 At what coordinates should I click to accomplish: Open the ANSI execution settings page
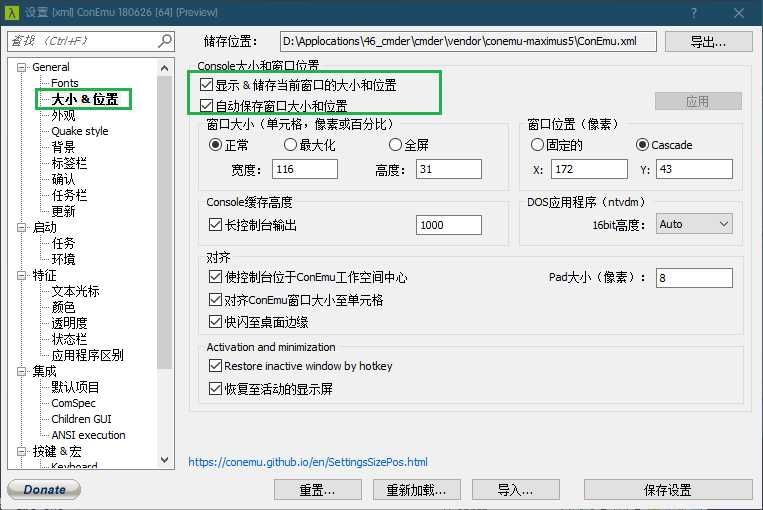coord(88,435)
